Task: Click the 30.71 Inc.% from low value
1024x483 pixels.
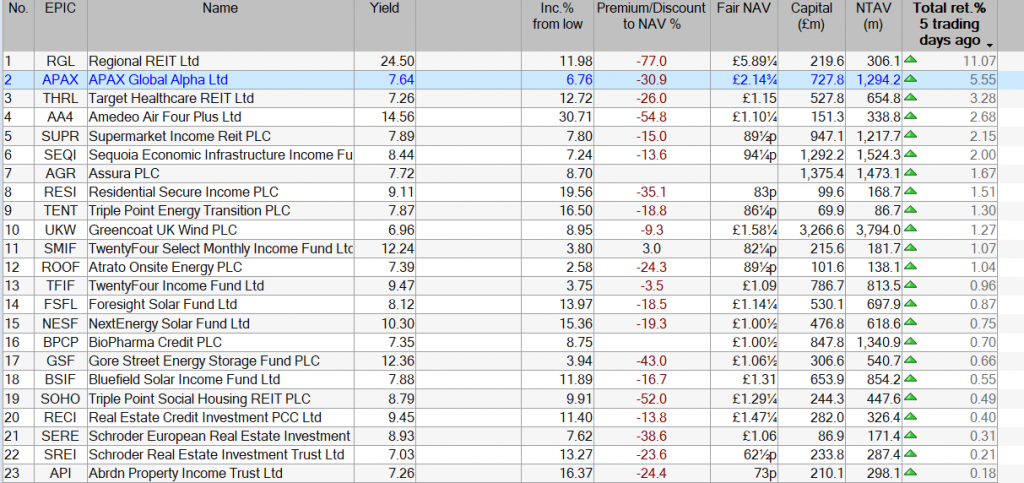Action: point(577,117)
